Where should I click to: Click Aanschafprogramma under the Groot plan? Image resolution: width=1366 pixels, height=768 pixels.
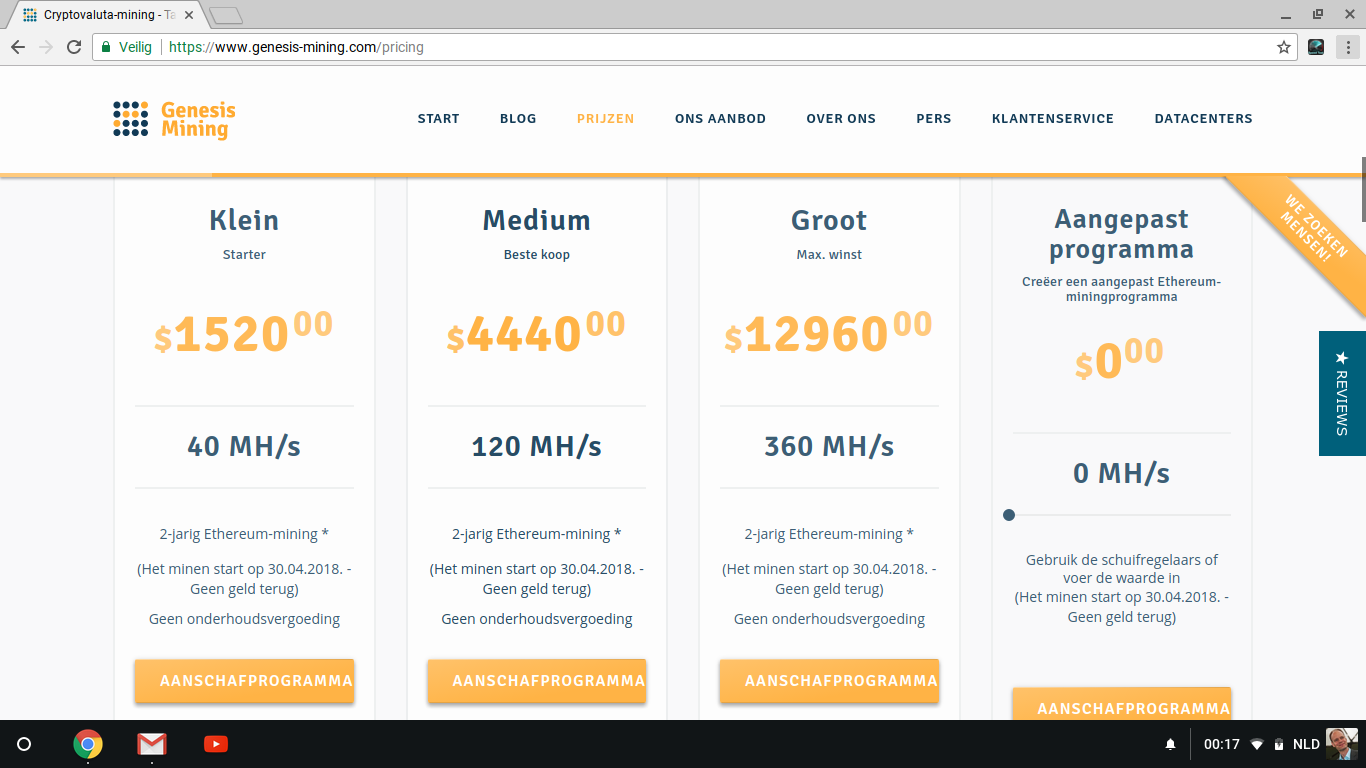coord(829,681)
